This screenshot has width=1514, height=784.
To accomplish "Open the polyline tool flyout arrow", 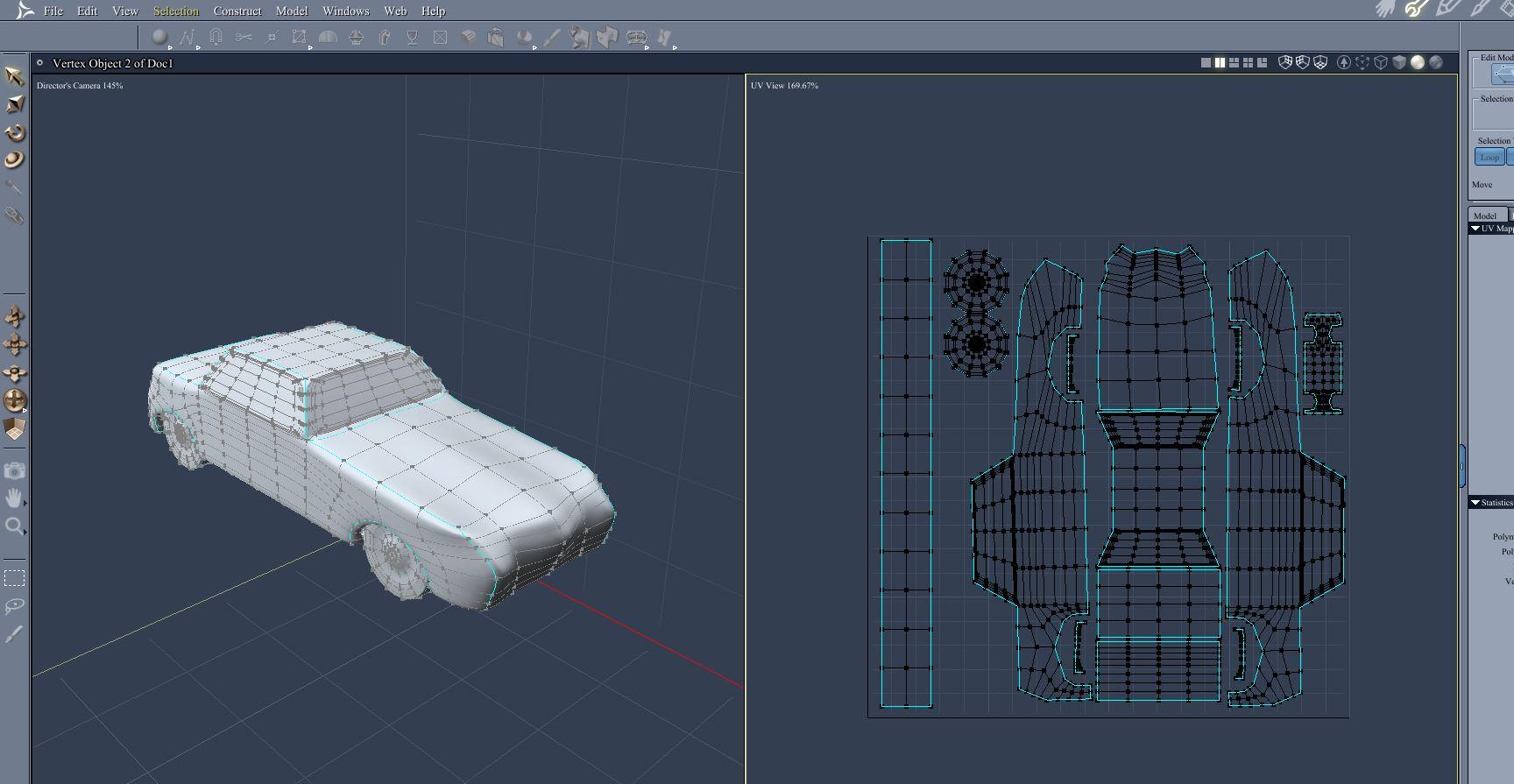I will [198, 46].
